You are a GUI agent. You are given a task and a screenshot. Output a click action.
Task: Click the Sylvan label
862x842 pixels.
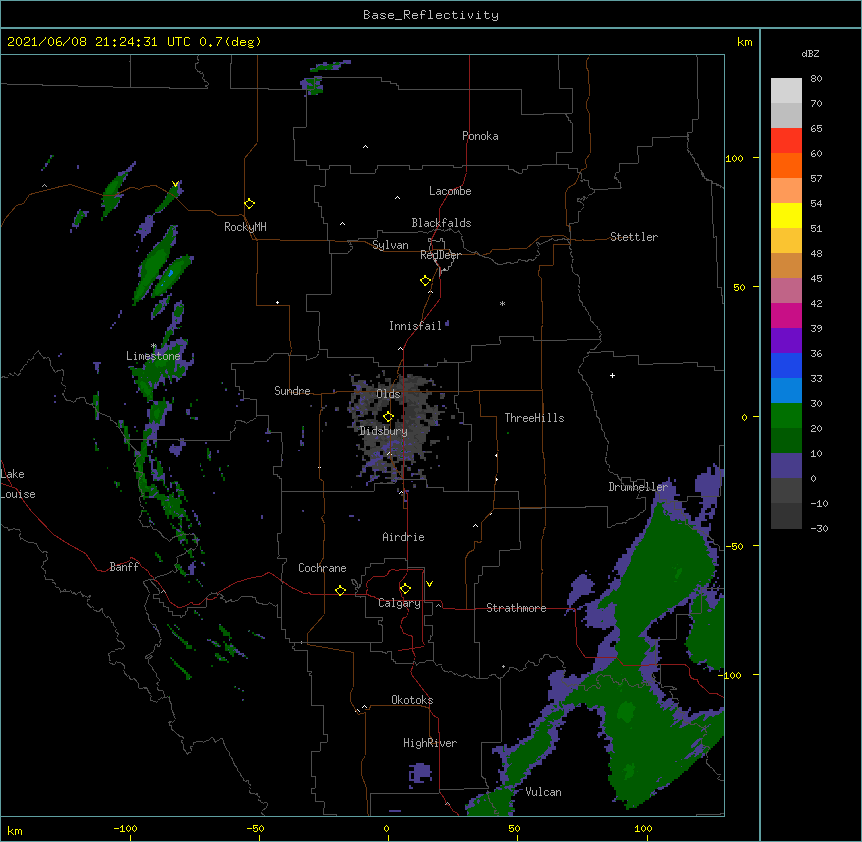390,245
